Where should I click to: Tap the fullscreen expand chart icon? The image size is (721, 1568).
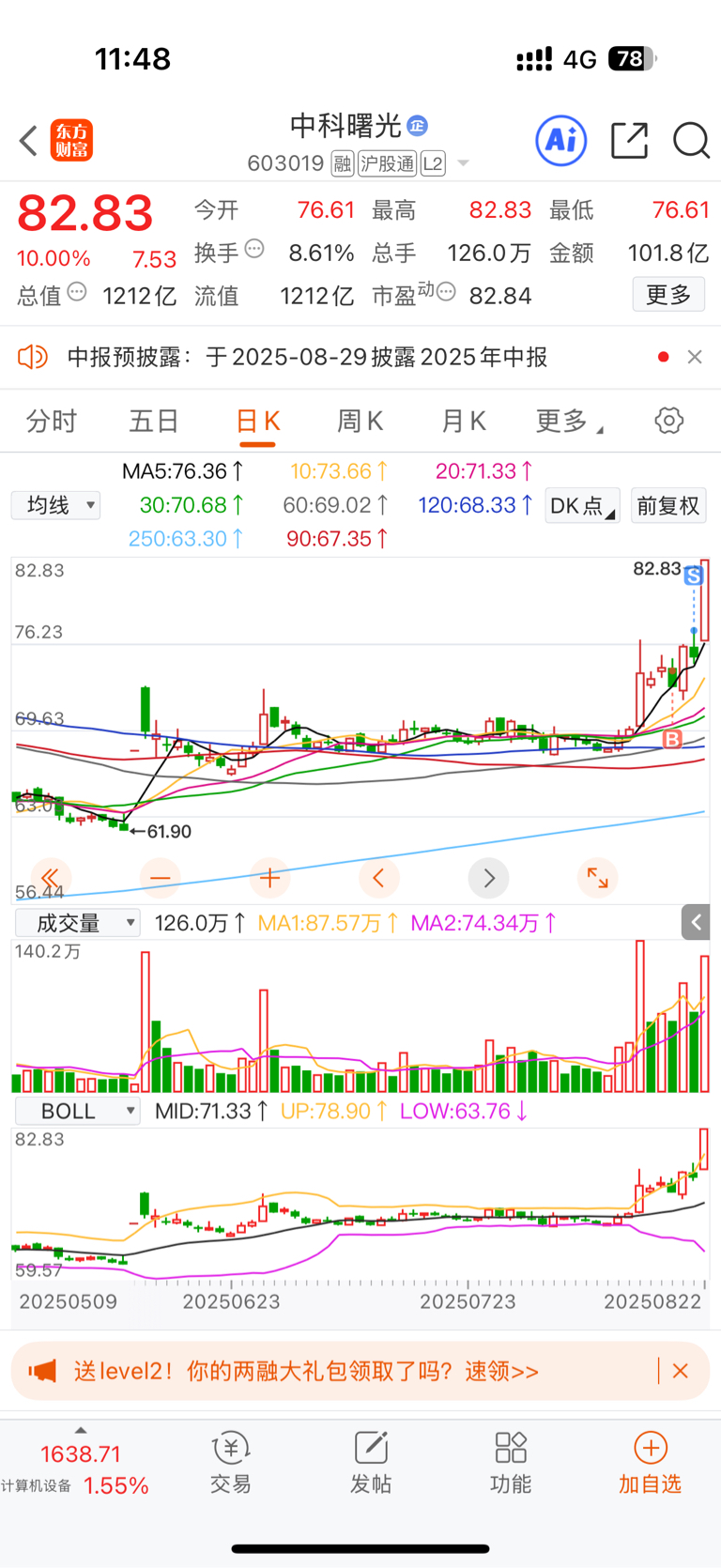coord(598,878)
